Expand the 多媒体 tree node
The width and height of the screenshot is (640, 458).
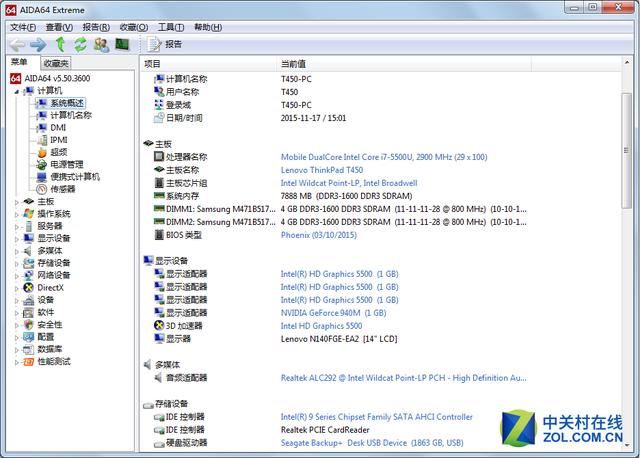point(17,251)
